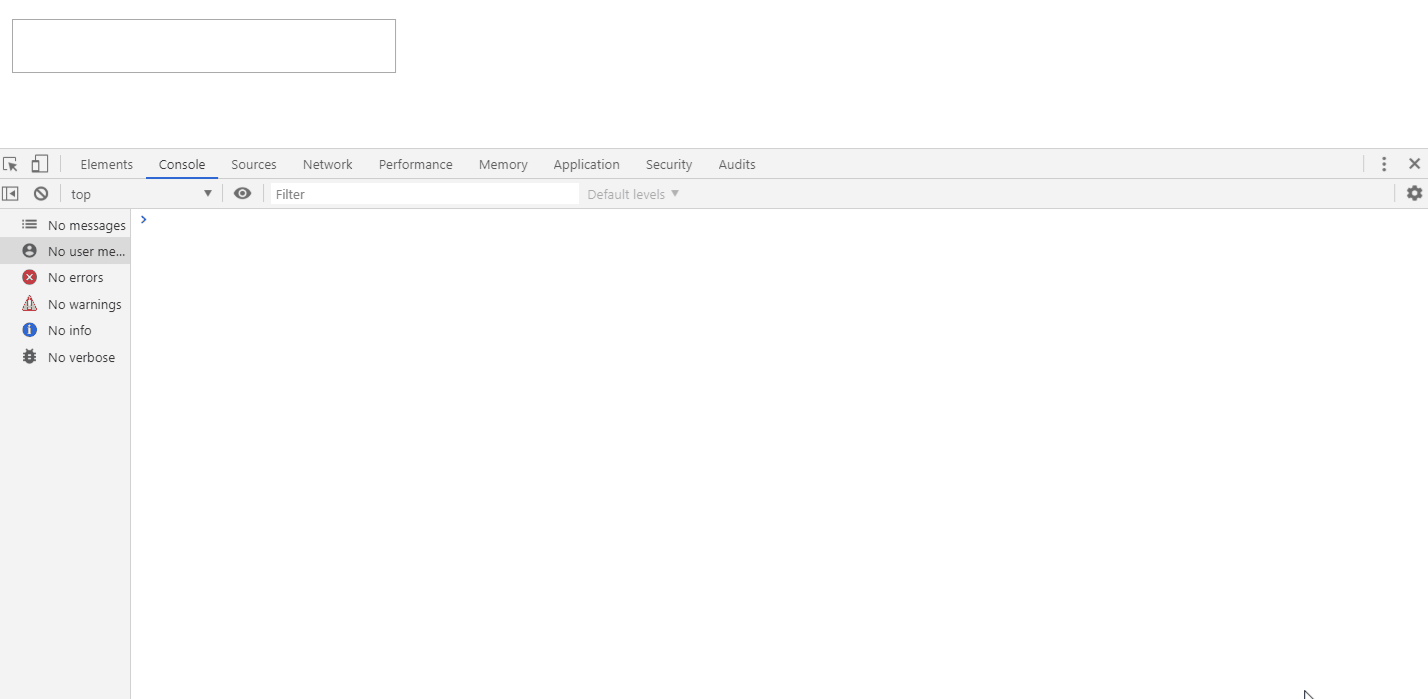Click the empty text box on the page
This screenshot has height=699, width=1428.
click(204, 46)
